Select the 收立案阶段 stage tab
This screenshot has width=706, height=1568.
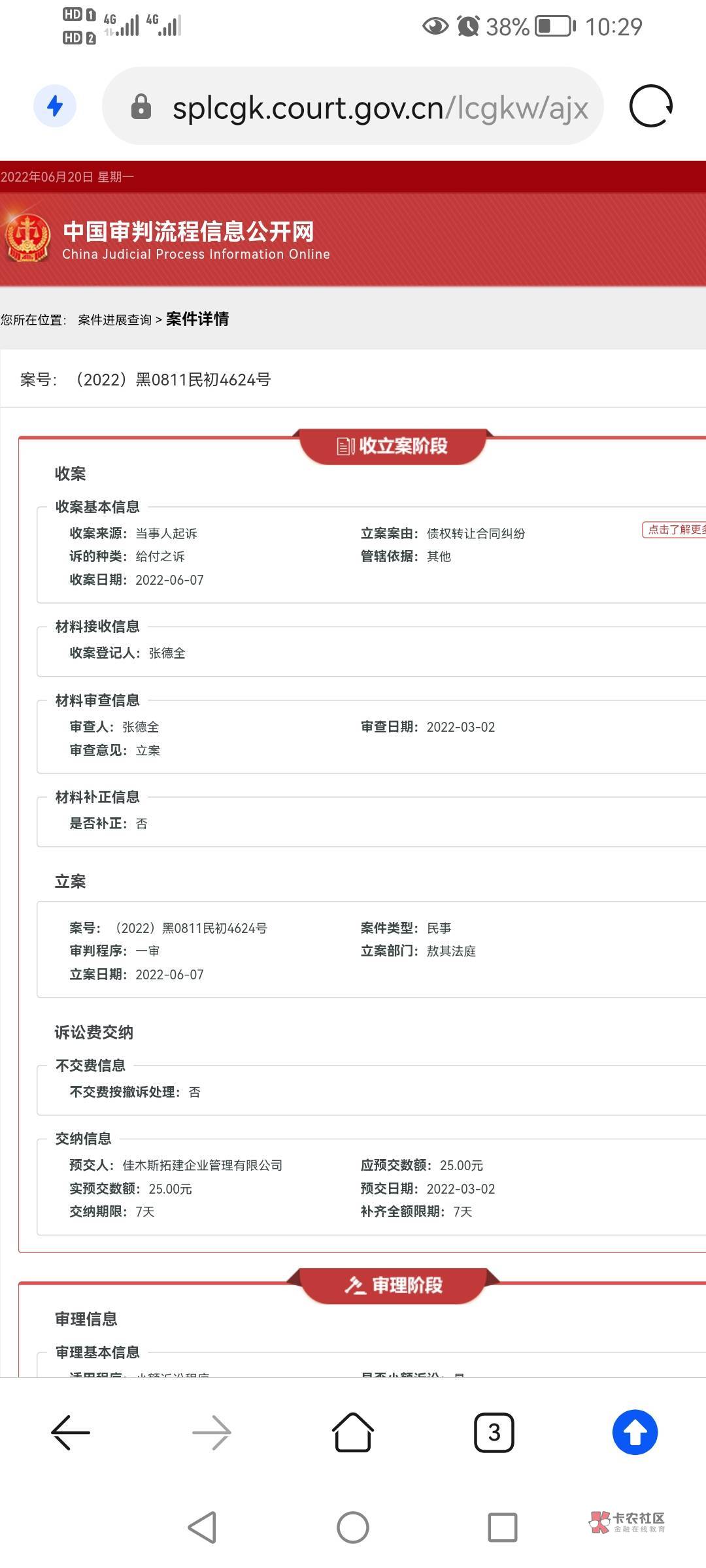click(393, 446)
